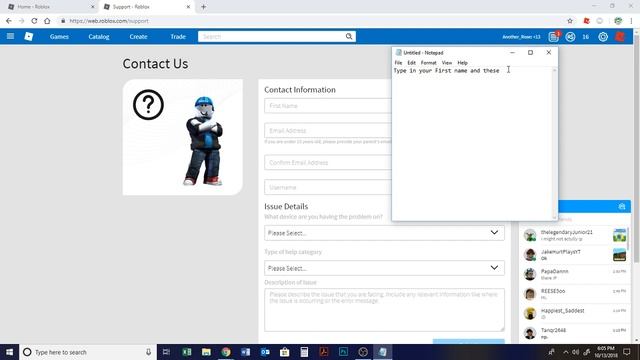
Task: Open the Roblox notifications icon with red badge
Action: pos(553,36)
